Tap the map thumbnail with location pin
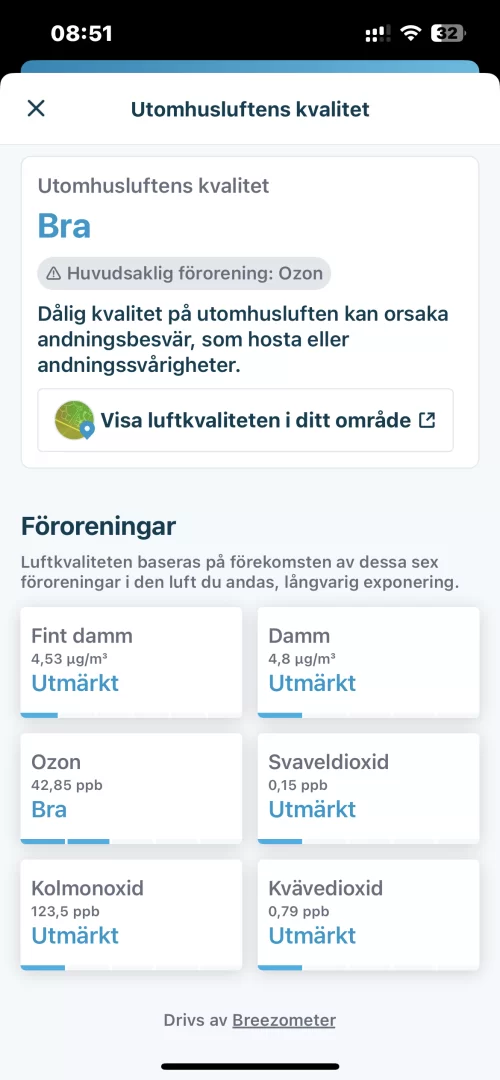500x1080 pixels. click(x=74, y=420)
